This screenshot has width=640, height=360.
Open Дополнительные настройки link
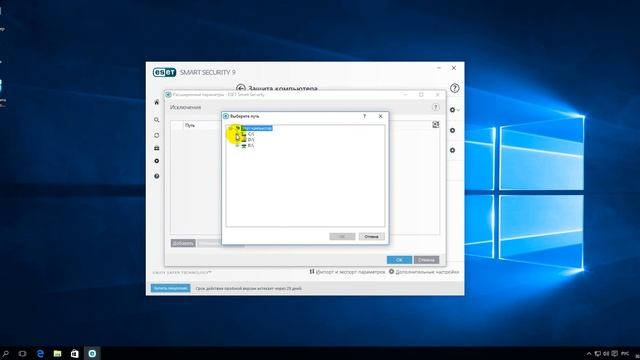(x=424, y=272)
